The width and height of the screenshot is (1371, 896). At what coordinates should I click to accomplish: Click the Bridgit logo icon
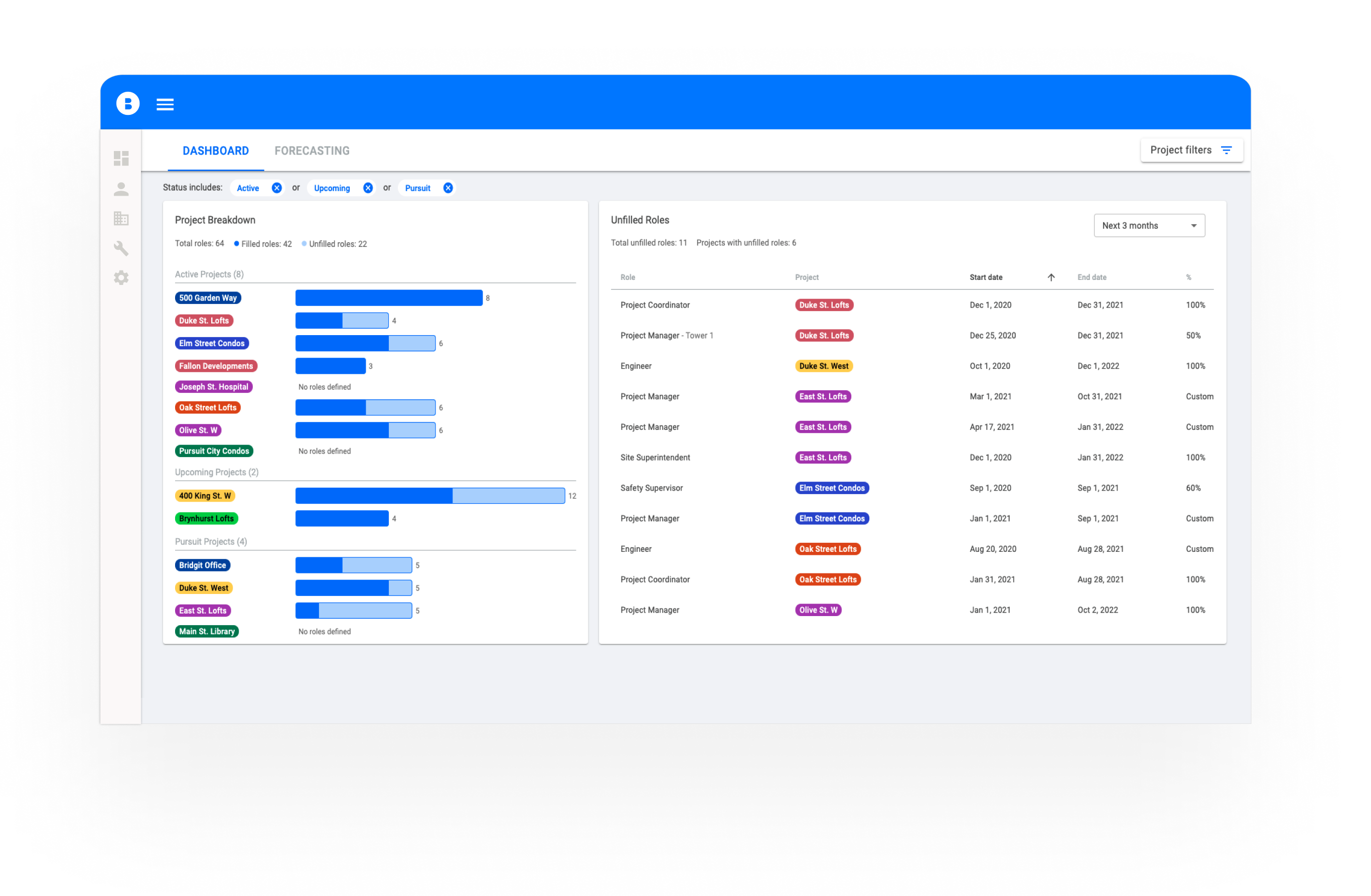128,104
